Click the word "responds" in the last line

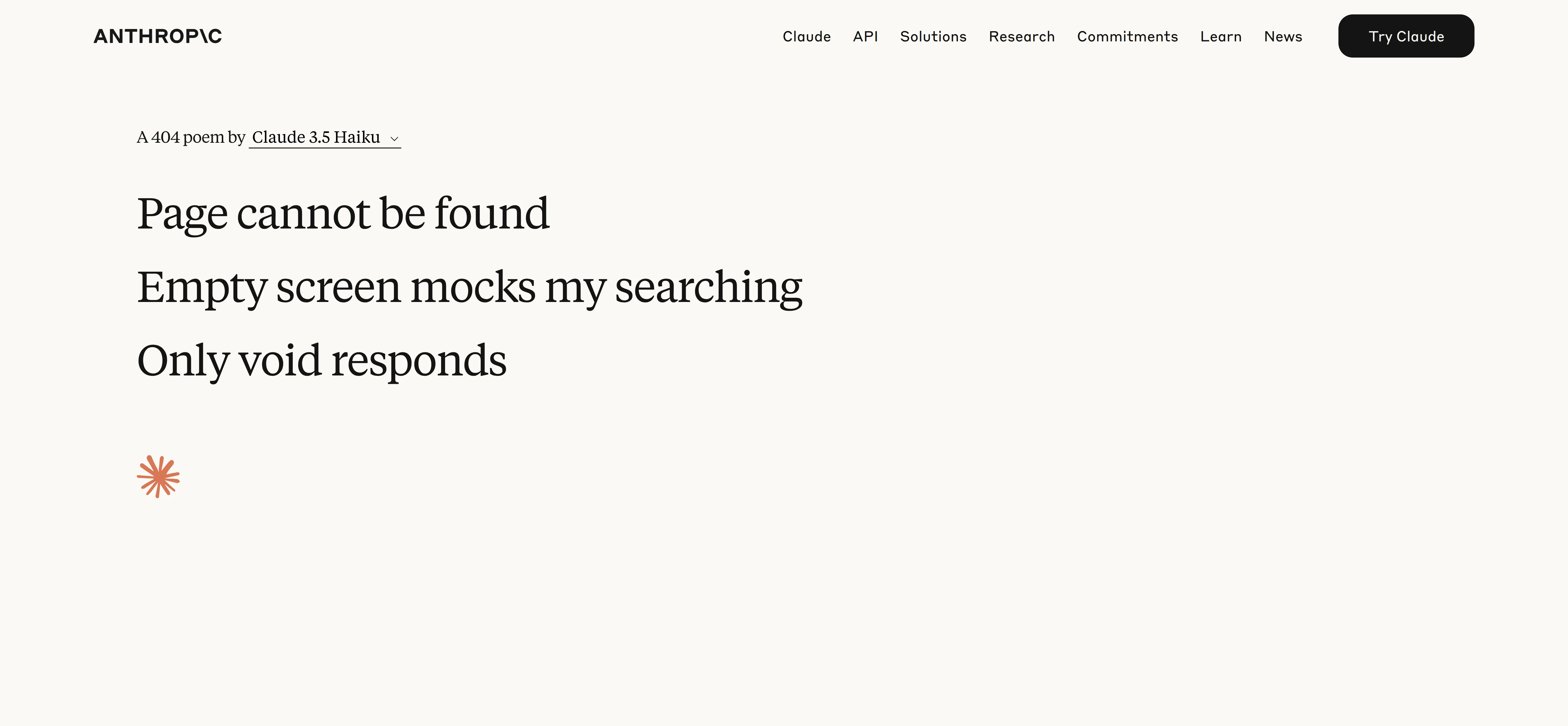[x=419, y=360]
